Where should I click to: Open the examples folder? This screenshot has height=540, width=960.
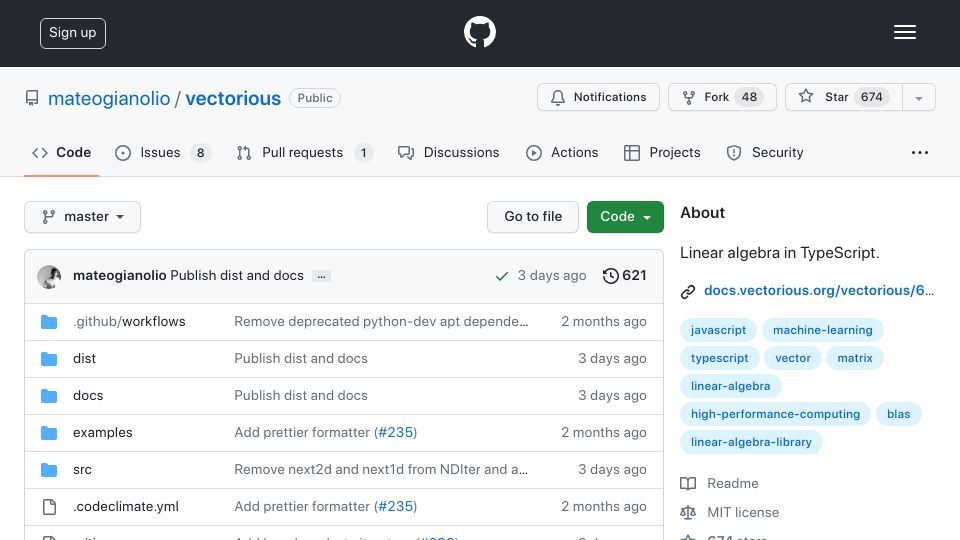coord(103,432)
